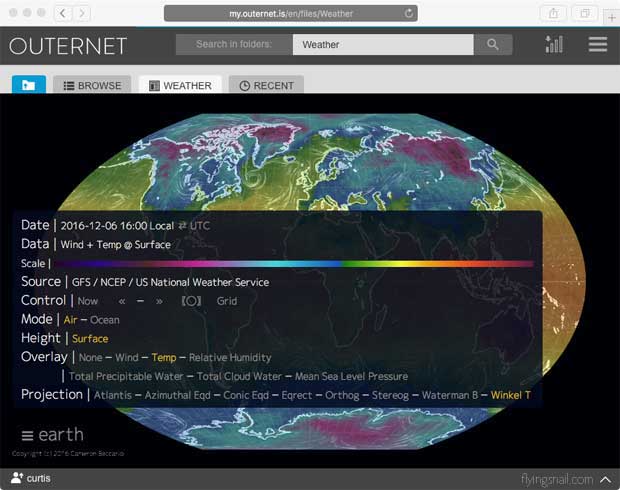Step backward with the « control
Image resolution: width=620 pixels, height=490 pixels.
(x=122, y=301)
